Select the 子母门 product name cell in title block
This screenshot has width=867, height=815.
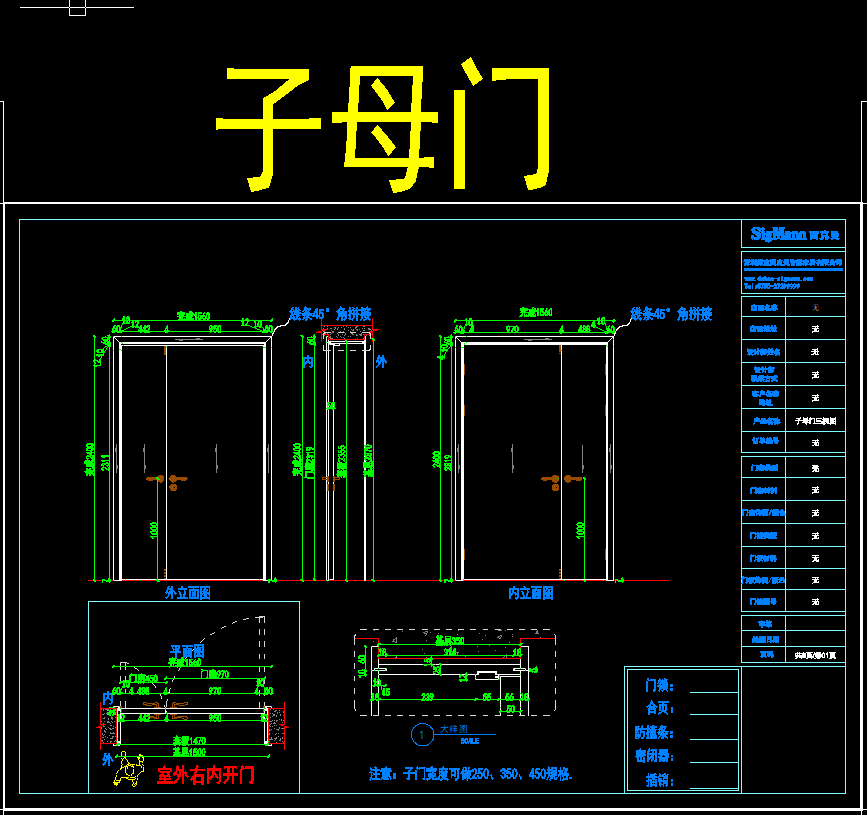[816, 422]
